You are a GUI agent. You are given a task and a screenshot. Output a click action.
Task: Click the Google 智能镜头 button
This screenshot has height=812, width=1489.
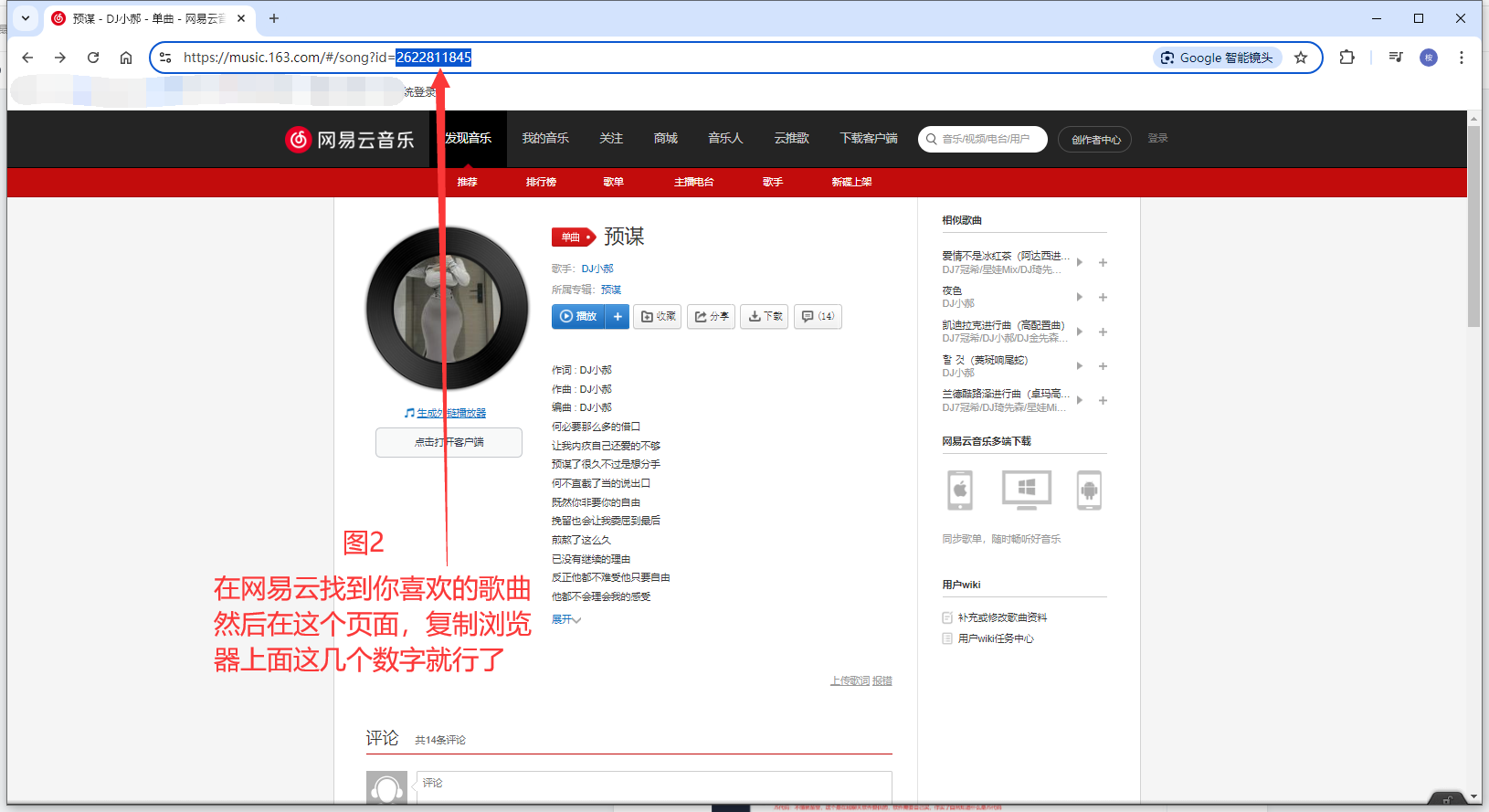[1217, 58]
